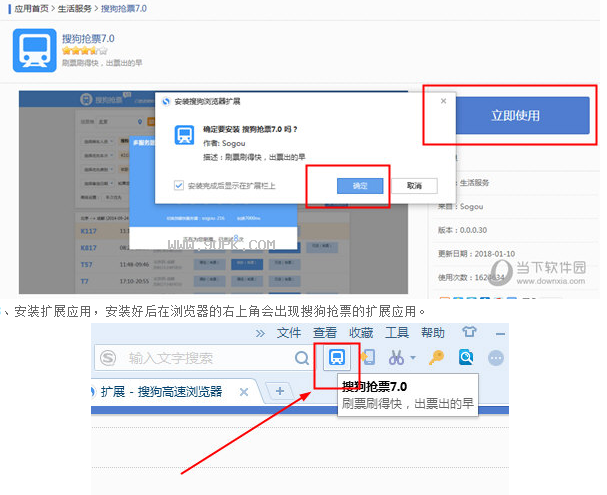
Task: Close the 扩展 - 搜狗高速浏览器 tab
Action: pyautogui.click(x=244, y=392)
